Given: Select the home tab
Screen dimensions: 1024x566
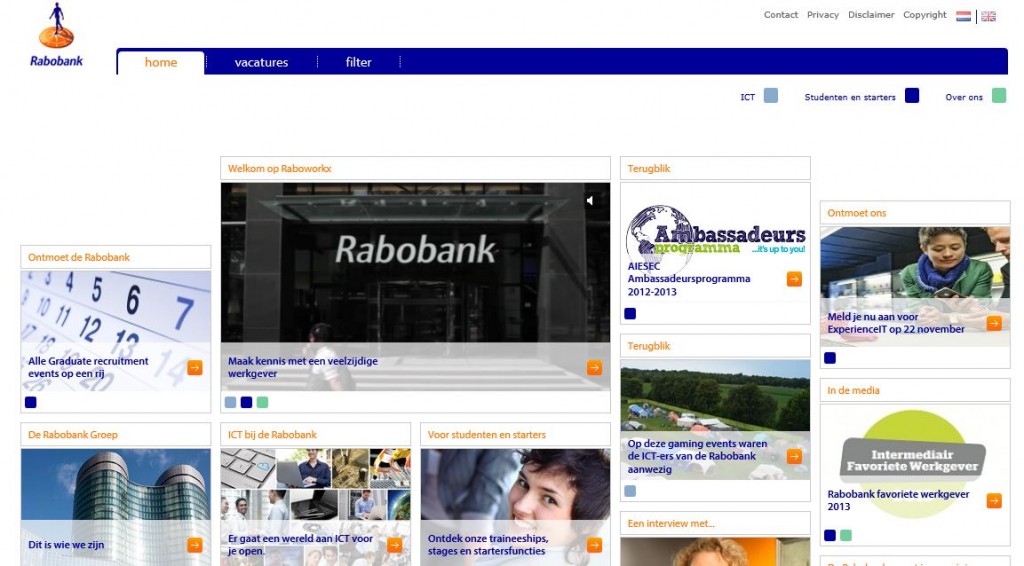Looking at the screenshot, I should click(x=161, y=63).
